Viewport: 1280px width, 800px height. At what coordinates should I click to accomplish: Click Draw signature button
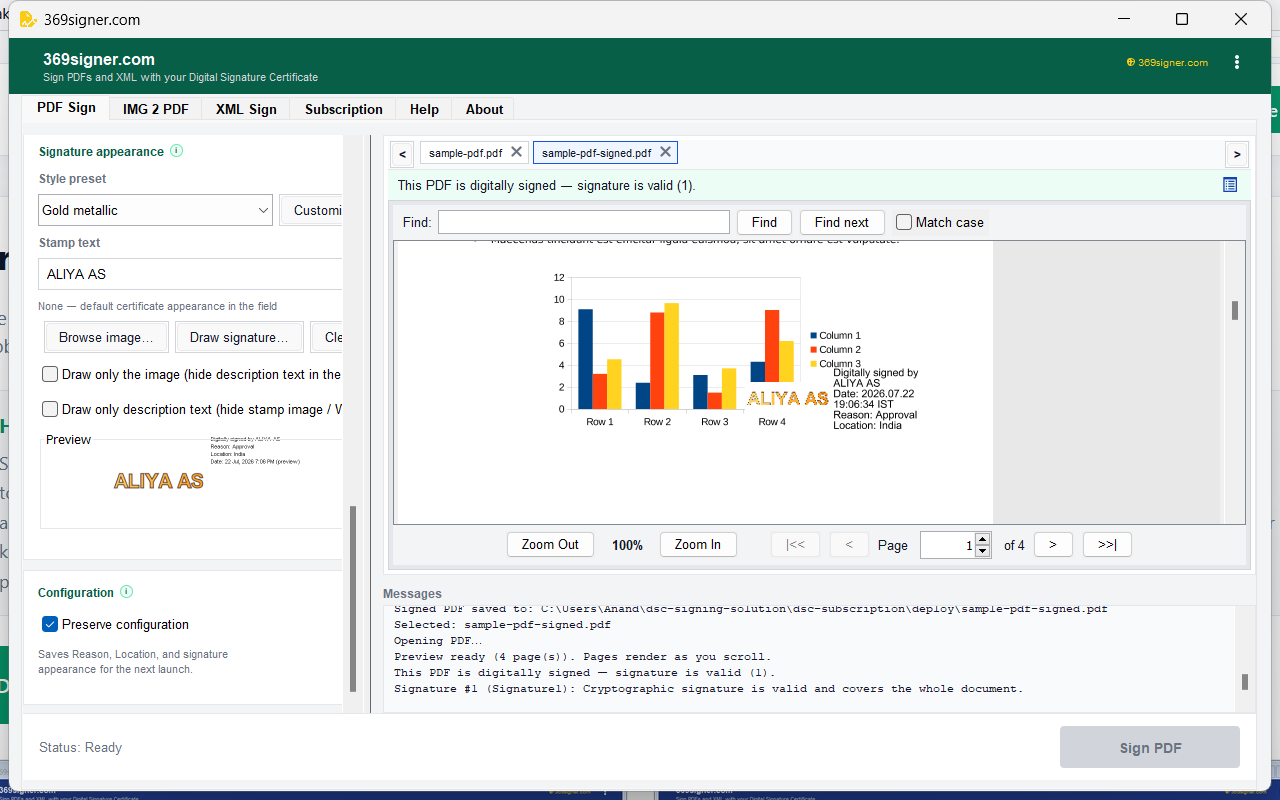click(x=239, y=337)
